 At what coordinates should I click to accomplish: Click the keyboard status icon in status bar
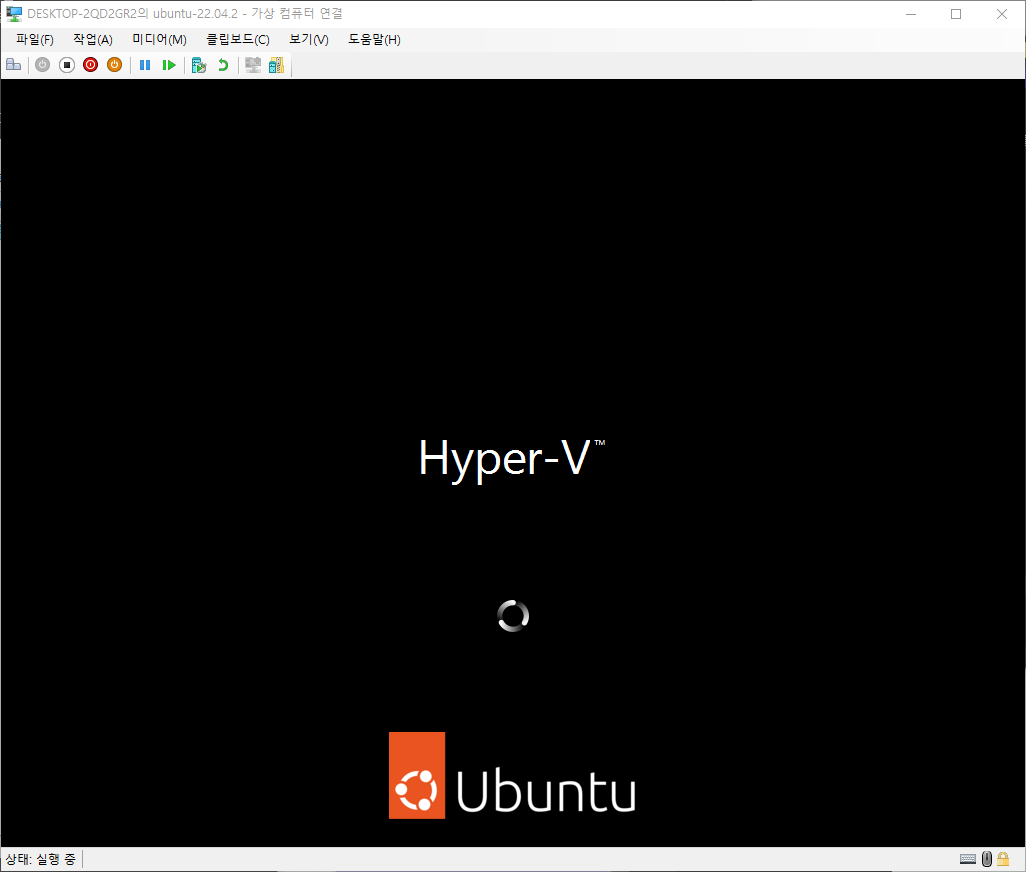pyautogui.click(x=968, y=859)
